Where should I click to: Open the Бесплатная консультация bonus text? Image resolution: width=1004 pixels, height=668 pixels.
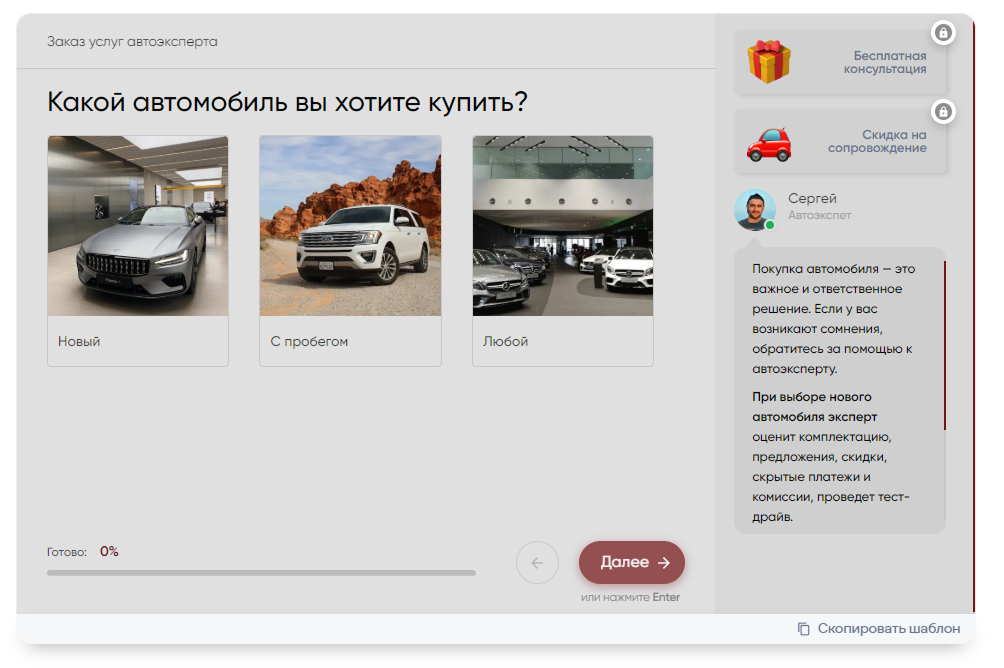click(x=884, y=62)
